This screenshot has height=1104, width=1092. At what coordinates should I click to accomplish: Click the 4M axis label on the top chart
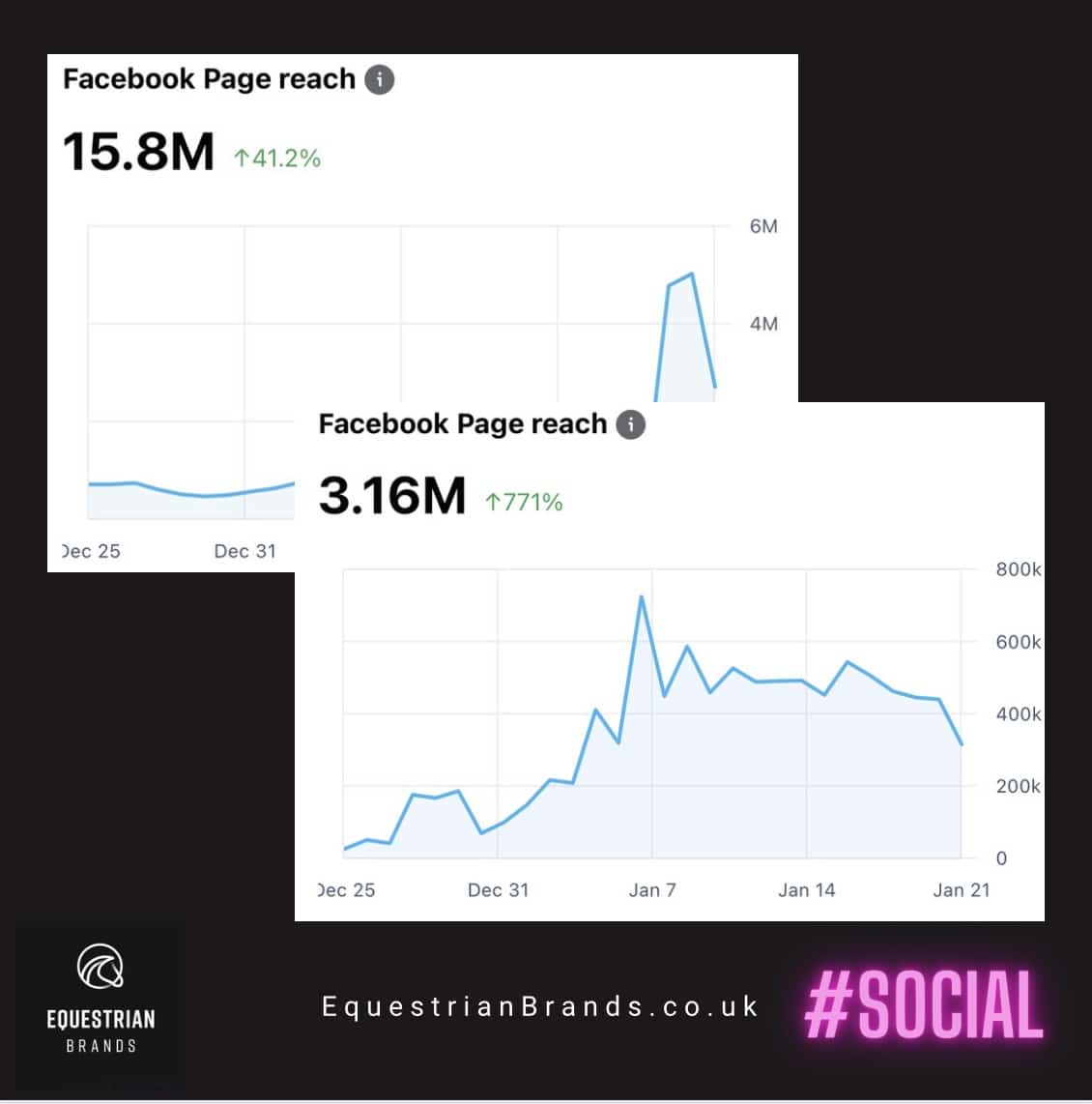tap(763, 324)
